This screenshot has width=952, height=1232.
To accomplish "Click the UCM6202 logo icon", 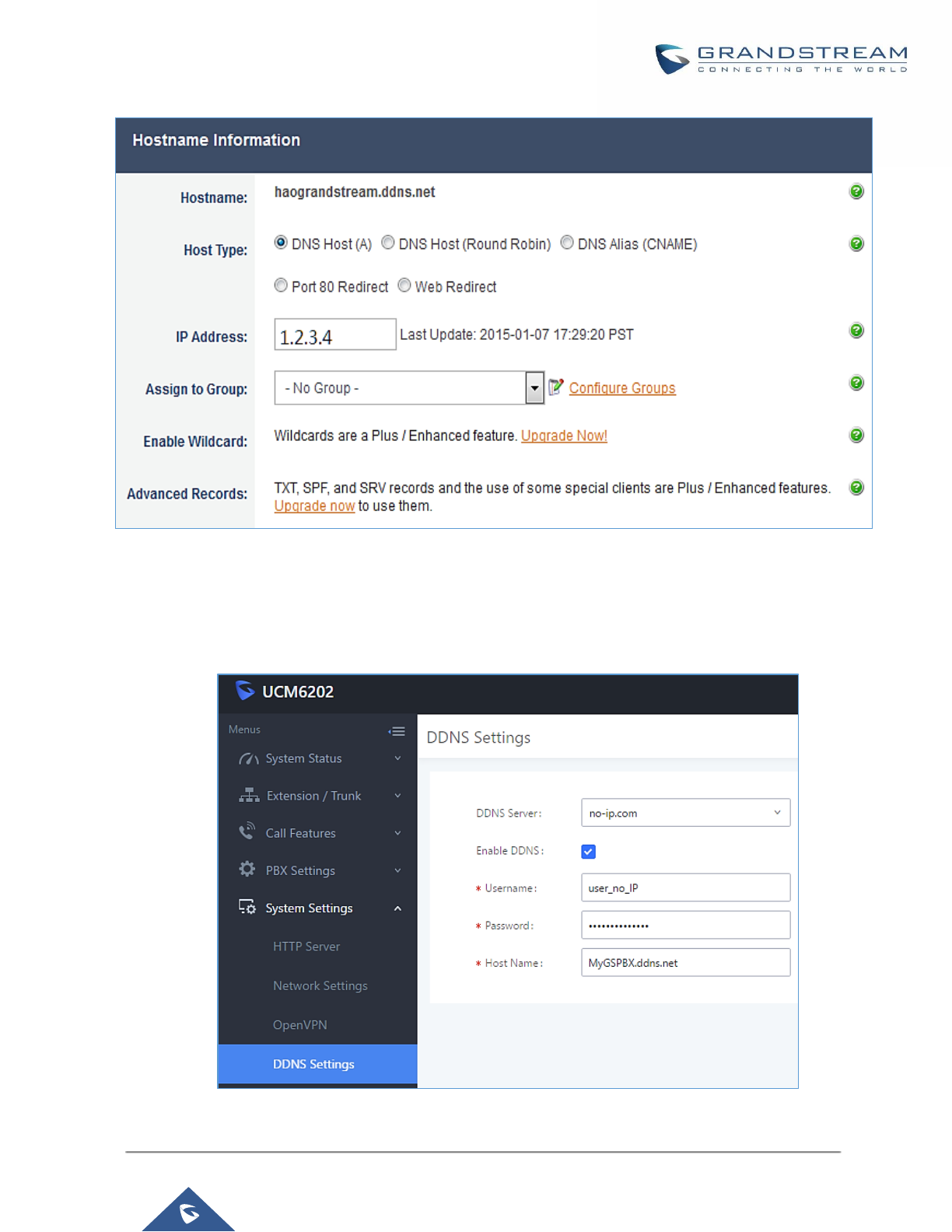I will coord(245,691).
